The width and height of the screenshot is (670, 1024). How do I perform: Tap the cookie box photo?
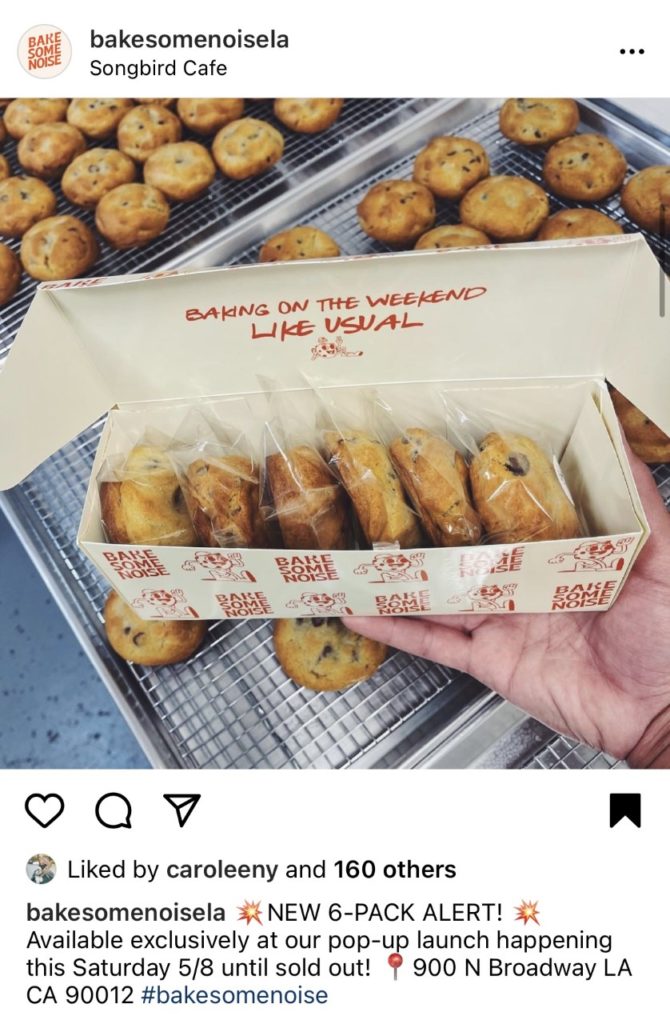click(x=335, y=434)
